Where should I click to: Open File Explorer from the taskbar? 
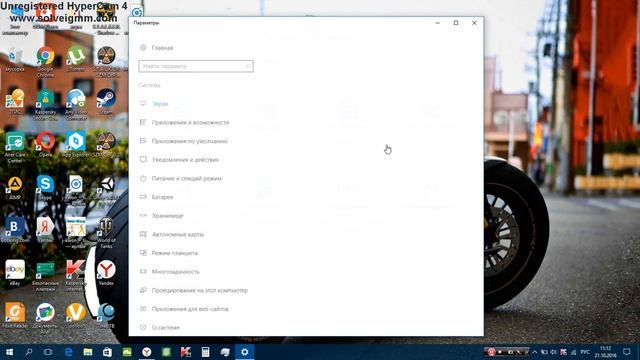(x=88, y=352)
